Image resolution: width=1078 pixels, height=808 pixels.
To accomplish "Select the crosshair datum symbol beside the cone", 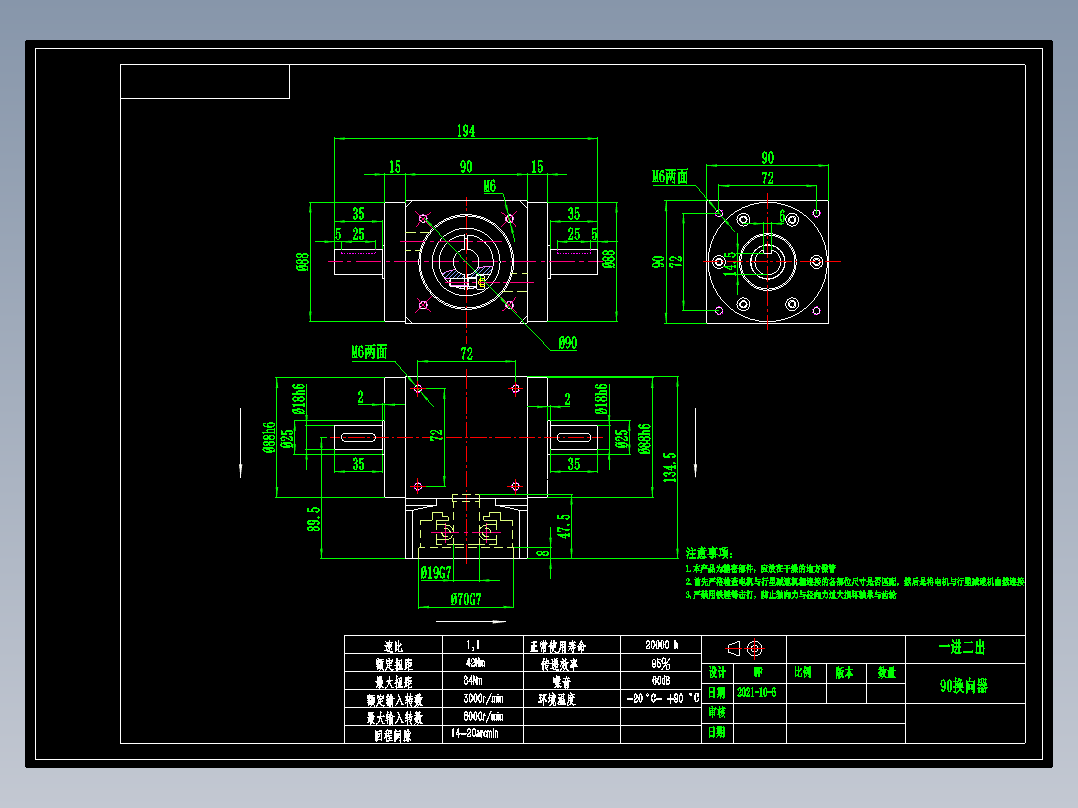I will point(756,648).
